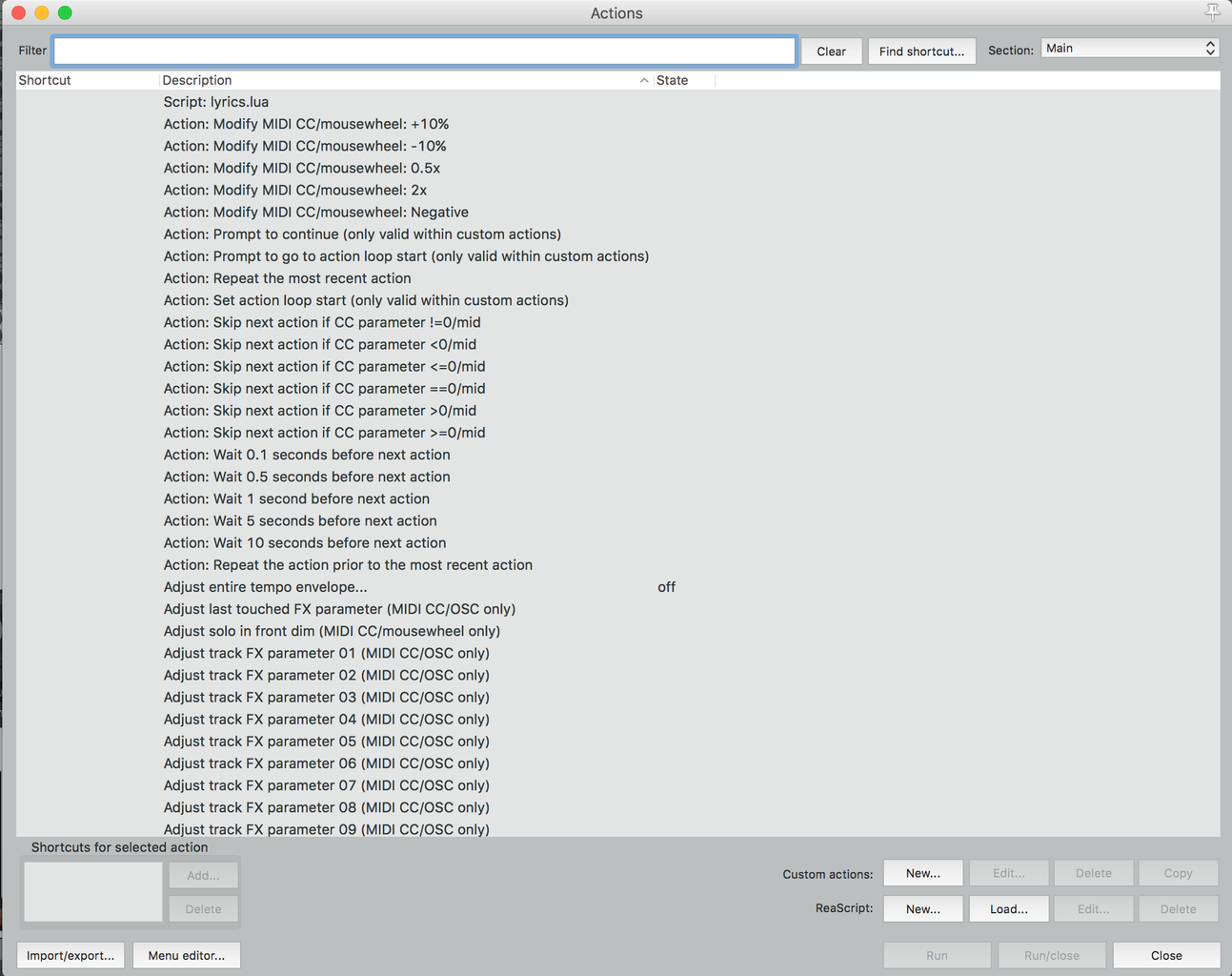Sort by the Description column header
Viewport: 1232px width, 976px height.
click(x=406, y=80)
